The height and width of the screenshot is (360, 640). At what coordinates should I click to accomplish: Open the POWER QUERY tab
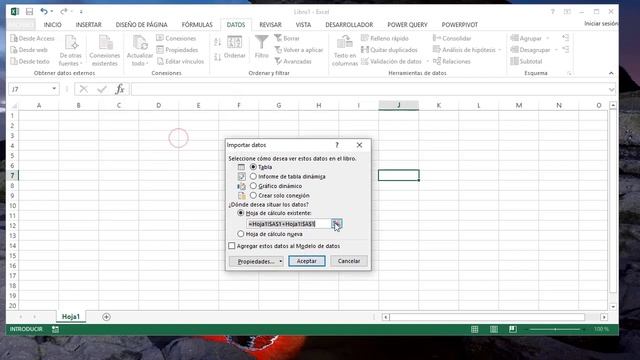(407, 25)
